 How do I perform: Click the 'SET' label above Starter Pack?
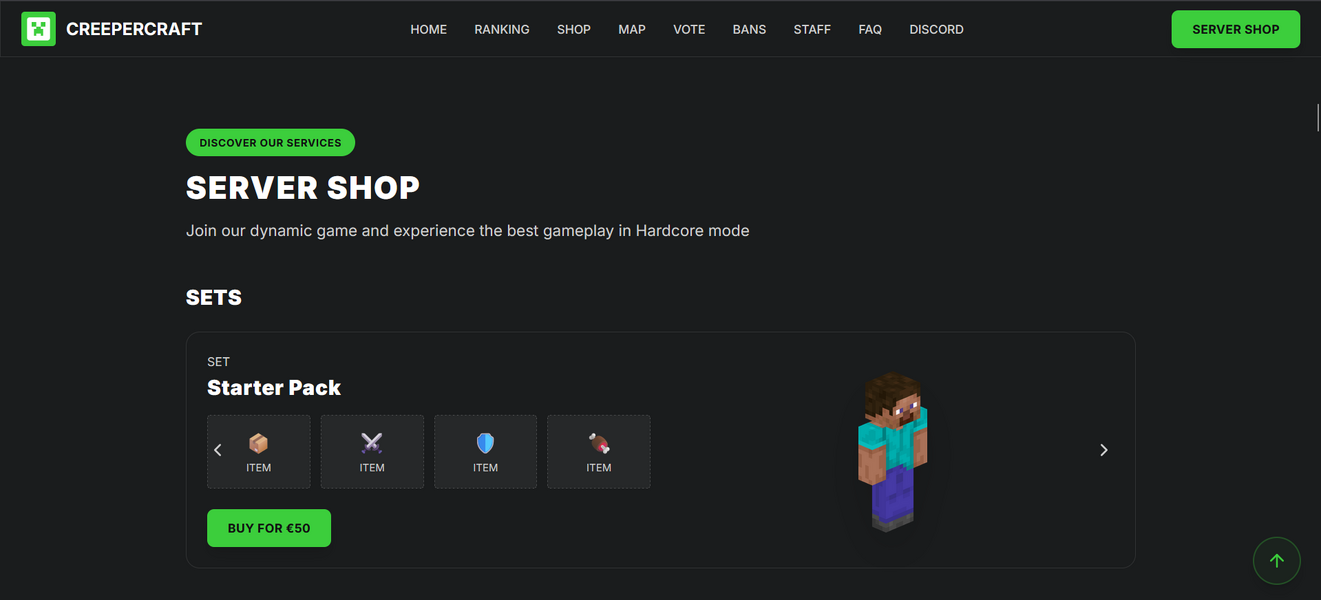[x=218, y=362]
